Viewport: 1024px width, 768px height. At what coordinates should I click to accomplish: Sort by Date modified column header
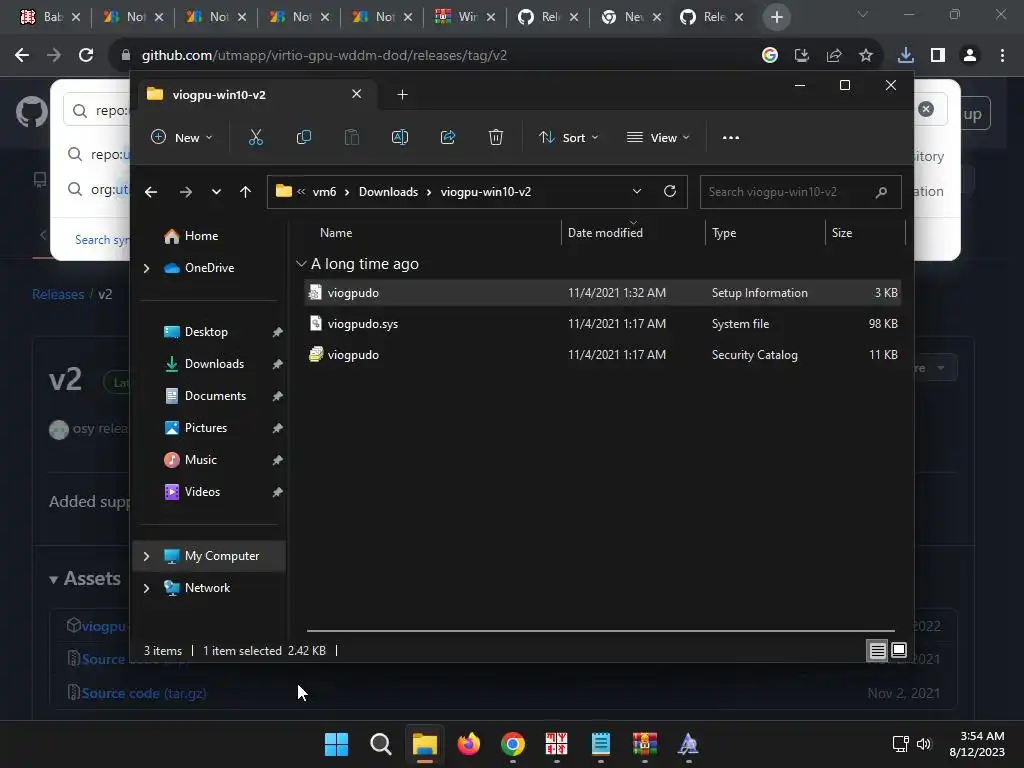click(x=605, y=233)
